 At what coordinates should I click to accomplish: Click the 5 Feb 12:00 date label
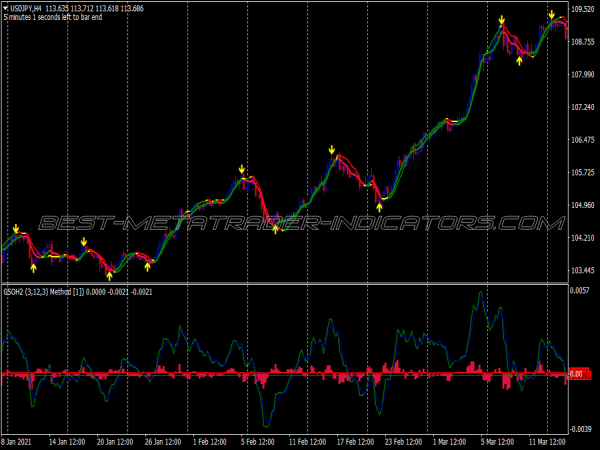[x=258, y=441]
